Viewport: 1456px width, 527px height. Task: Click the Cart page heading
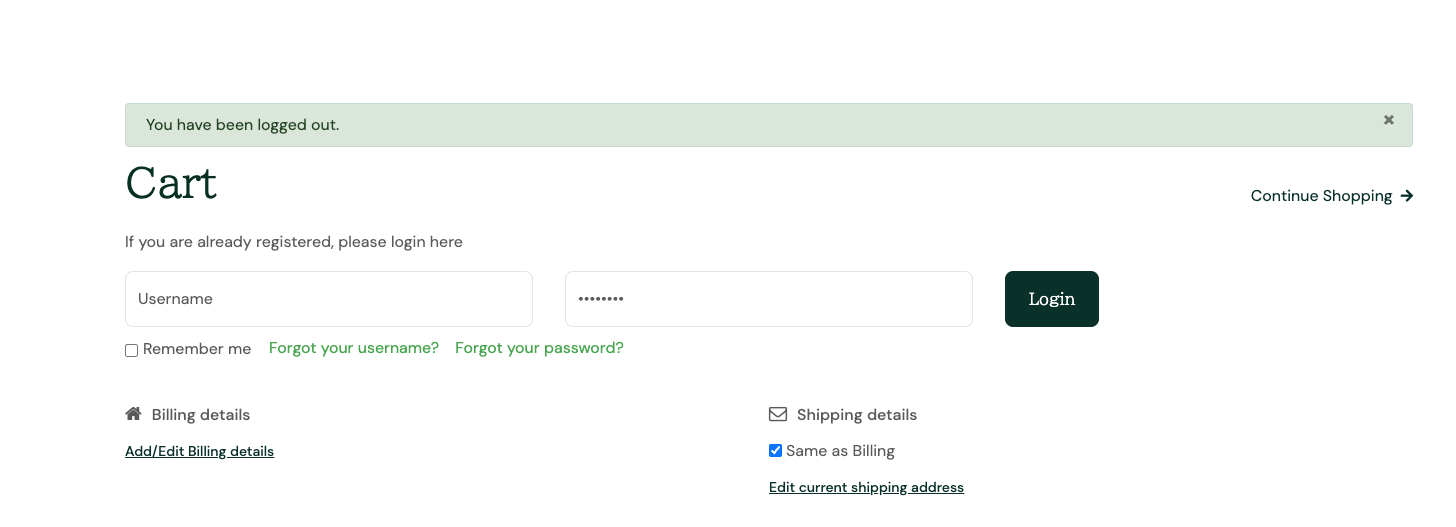[171, 184]
